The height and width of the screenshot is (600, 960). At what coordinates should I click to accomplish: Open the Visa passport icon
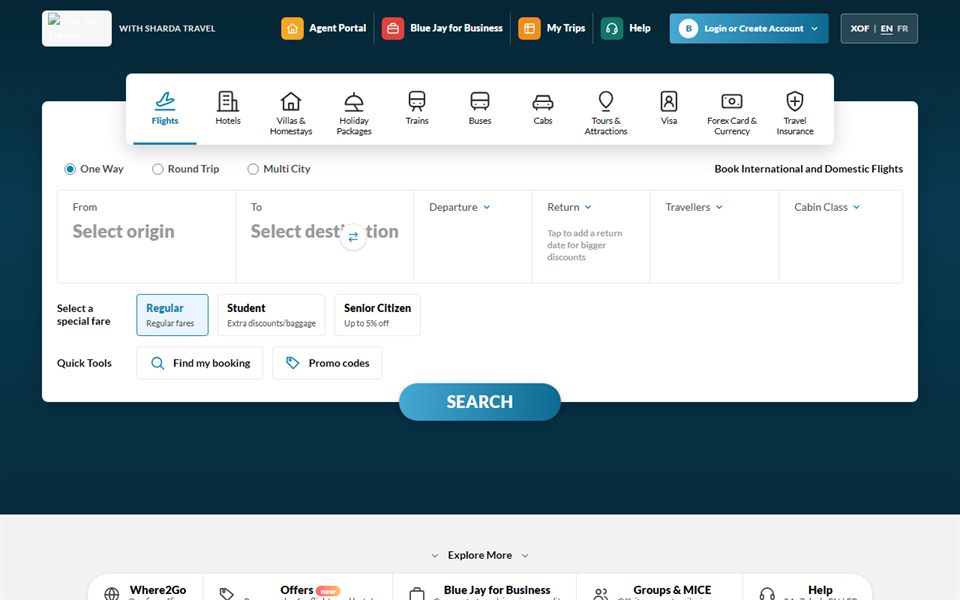click(669, 100)
